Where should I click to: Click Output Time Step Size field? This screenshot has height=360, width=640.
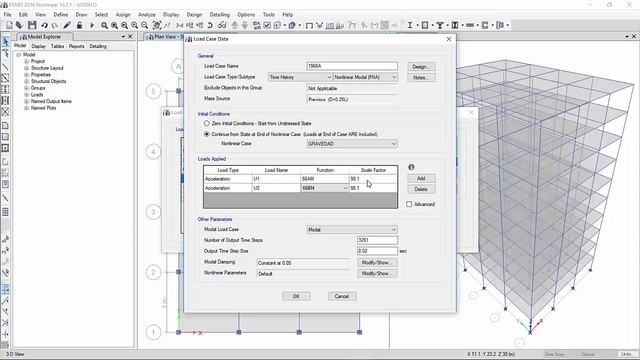pyautogui.click(x=377, y=251)
